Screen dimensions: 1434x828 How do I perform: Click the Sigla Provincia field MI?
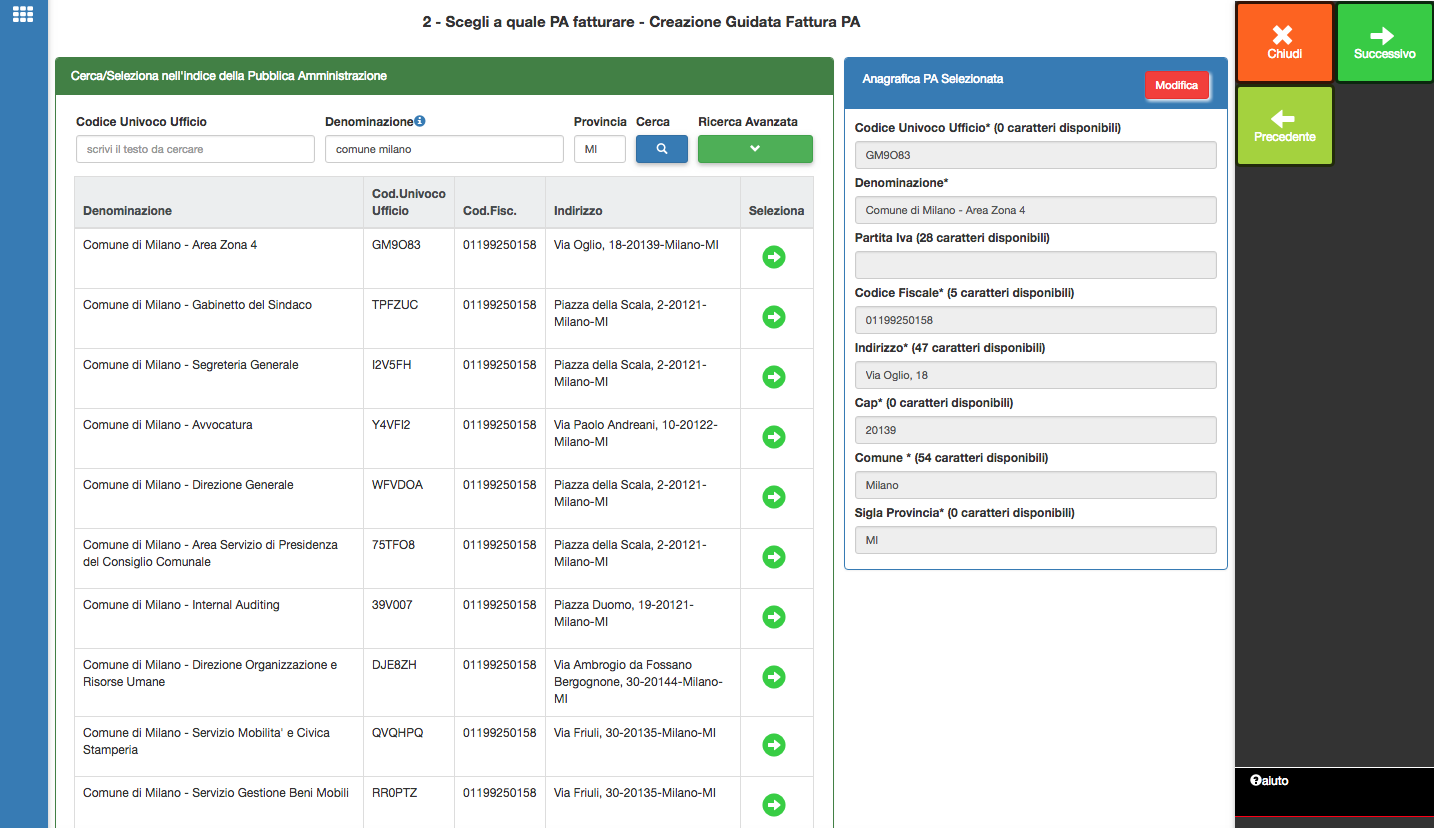click(1035, 540)
